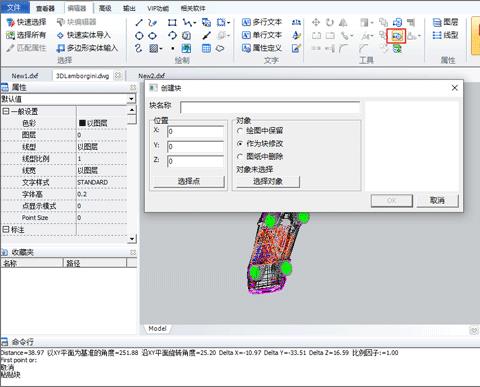The width and height of the screenshot is (480, 387).
Task: Click the 快速选择 quick select icon
Action: [11, 22]
